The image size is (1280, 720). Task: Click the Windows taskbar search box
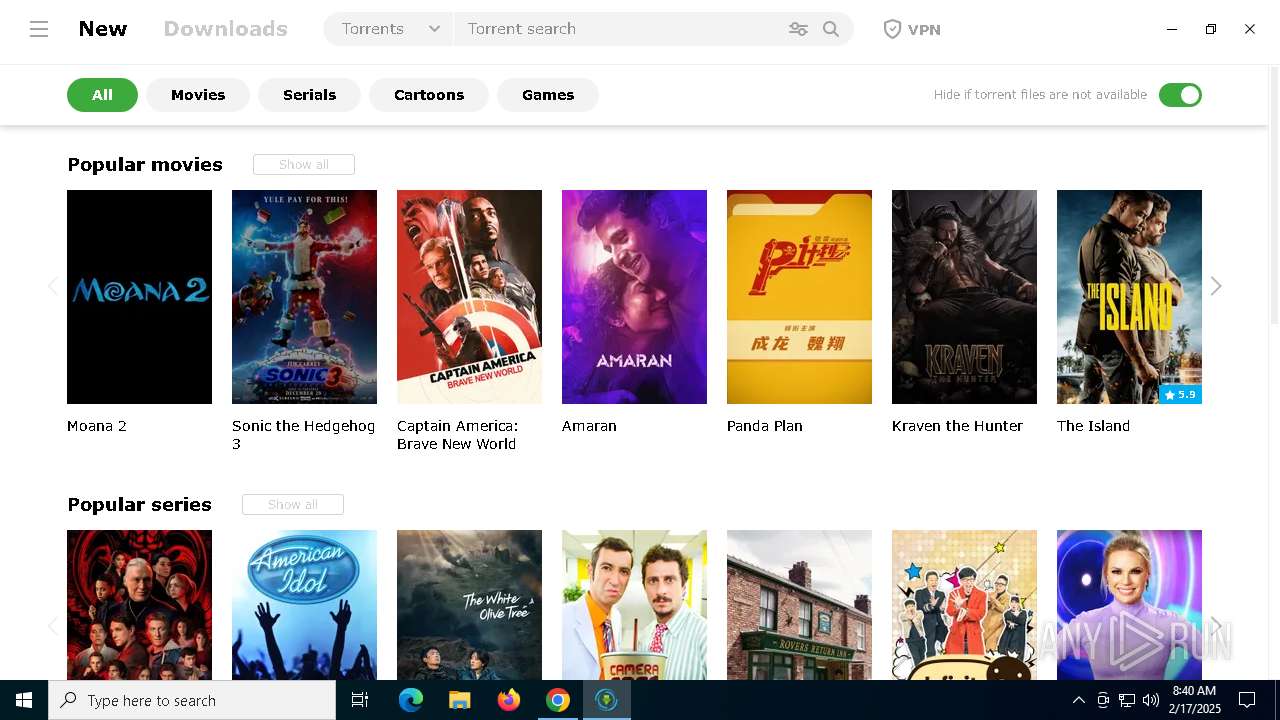[x=192, y=700]
